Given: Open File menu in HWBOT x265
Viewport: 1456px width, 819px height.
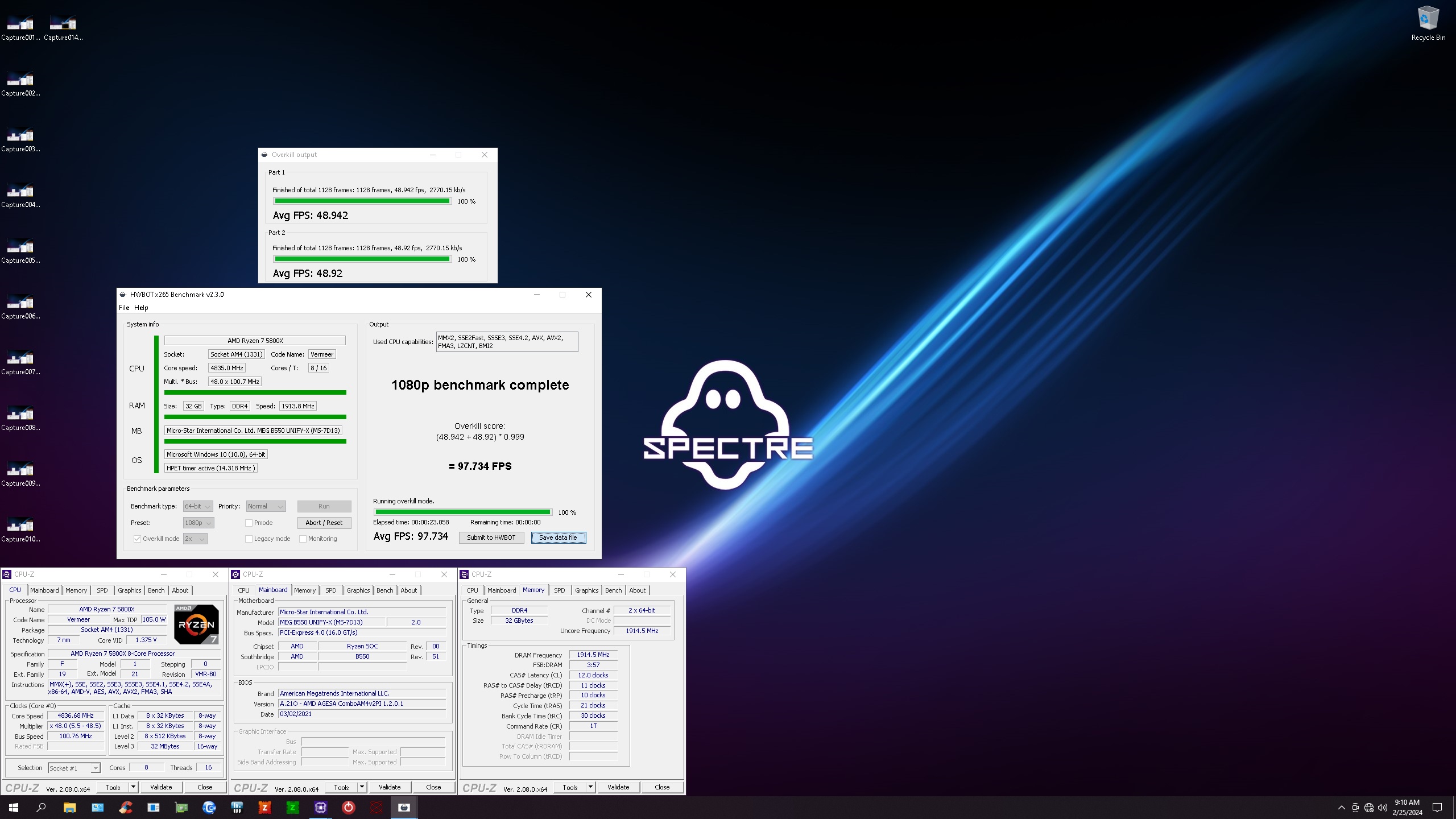Looking at the screenshot, I should coord(124,308).
